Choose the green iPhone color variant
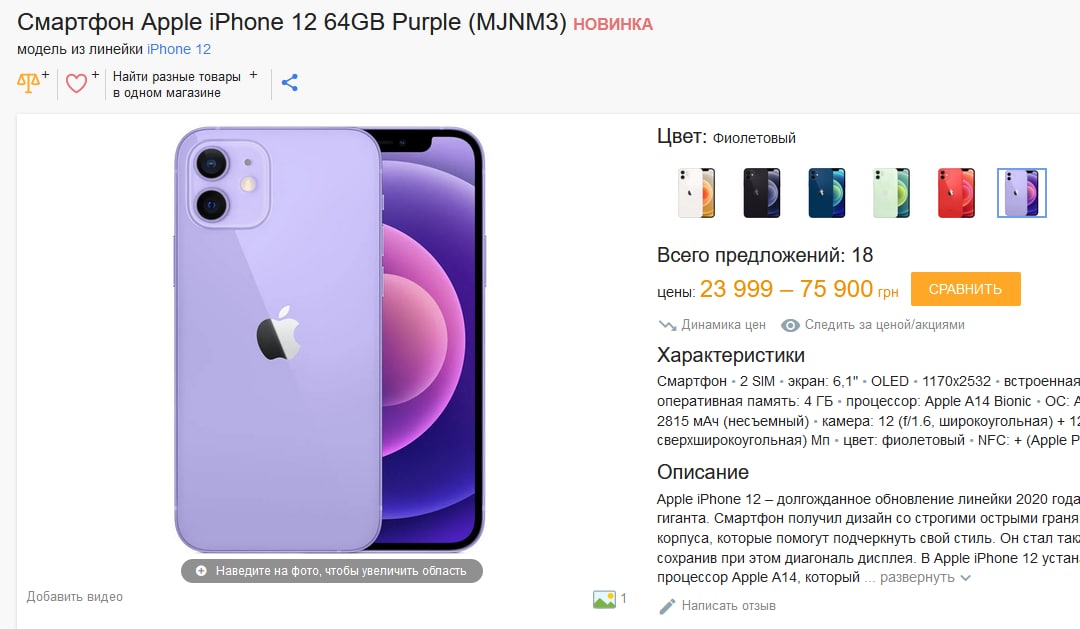This screenshot has width=1080, height=629. coord(891,193)
